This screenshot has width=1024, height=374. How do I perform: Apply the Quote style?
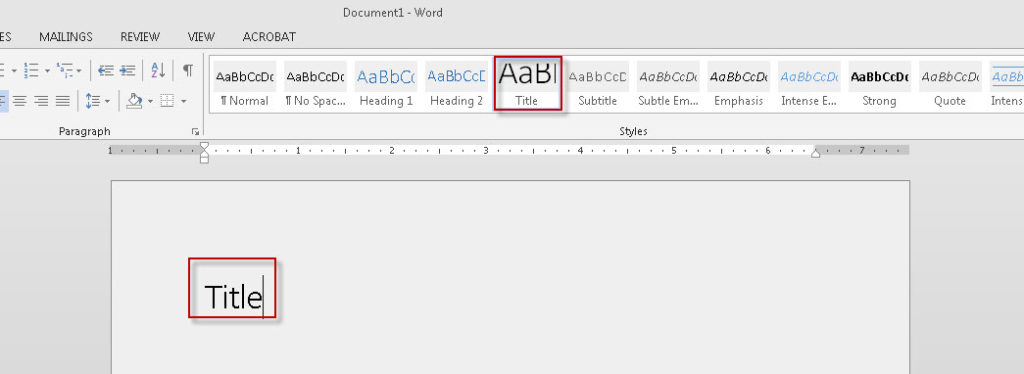point(950,85)
